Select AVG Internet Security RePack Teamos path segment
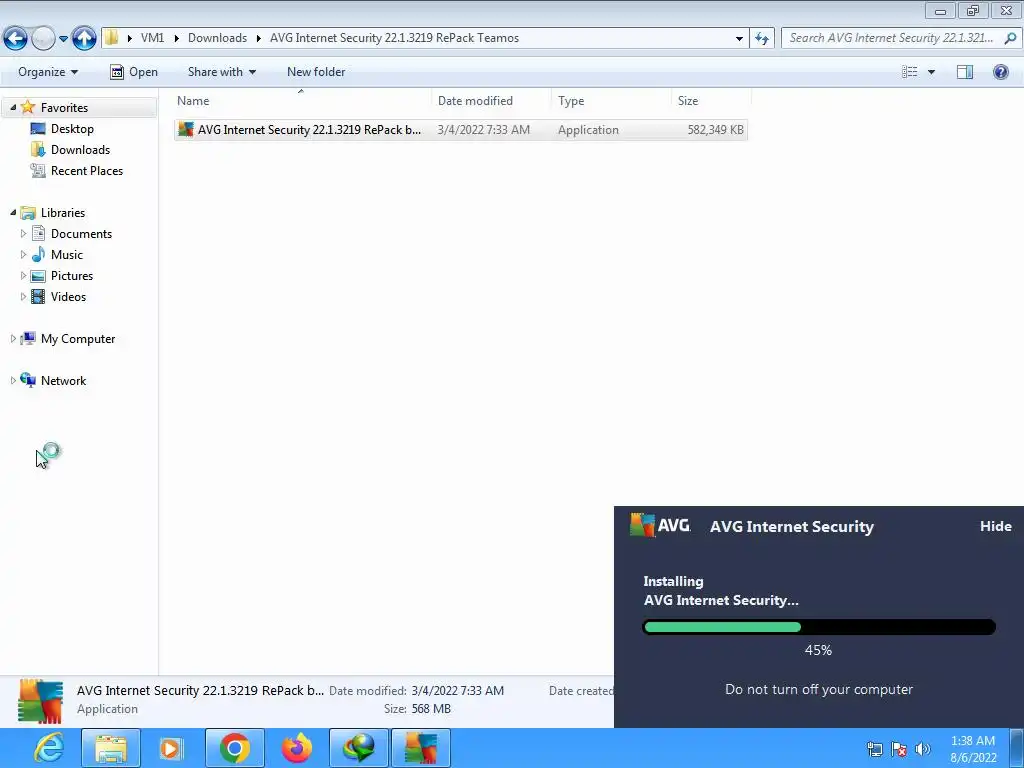Viewport: 1024px width, 768px height. pos(394,38)
